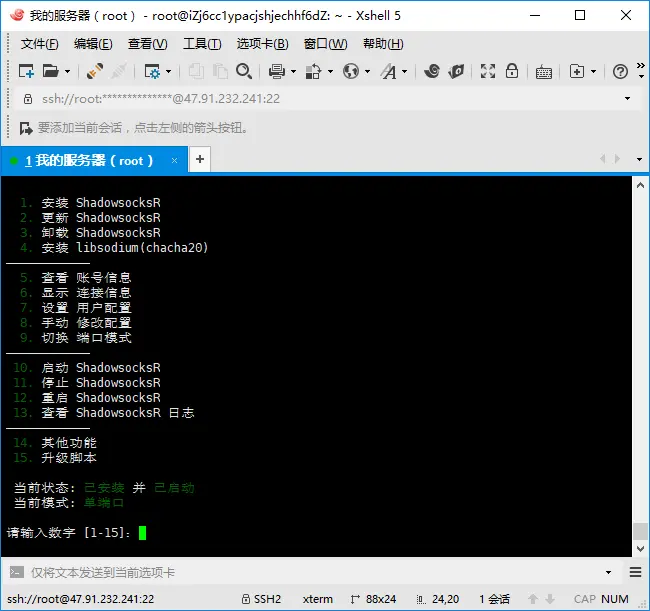
Task: Click the virtual keyboard icon
Action: [x=543, y=72]
